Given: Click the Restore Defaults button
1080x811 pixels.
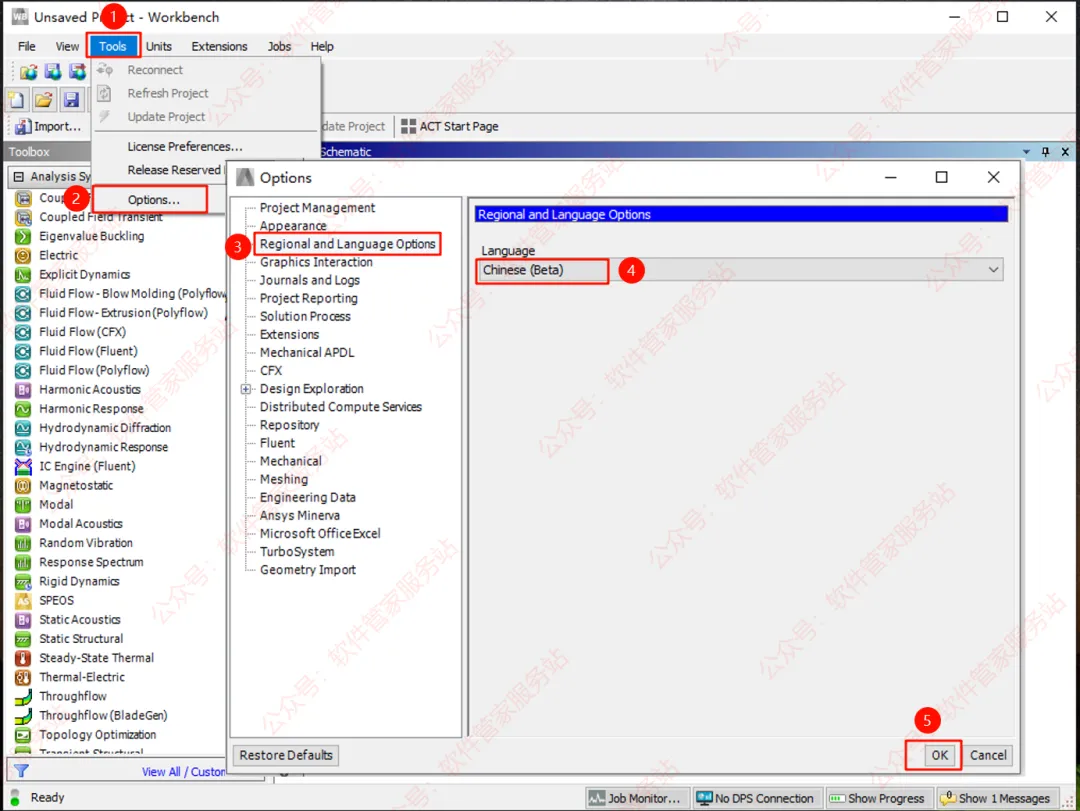Looking at the screenshot, I should 286,755.
